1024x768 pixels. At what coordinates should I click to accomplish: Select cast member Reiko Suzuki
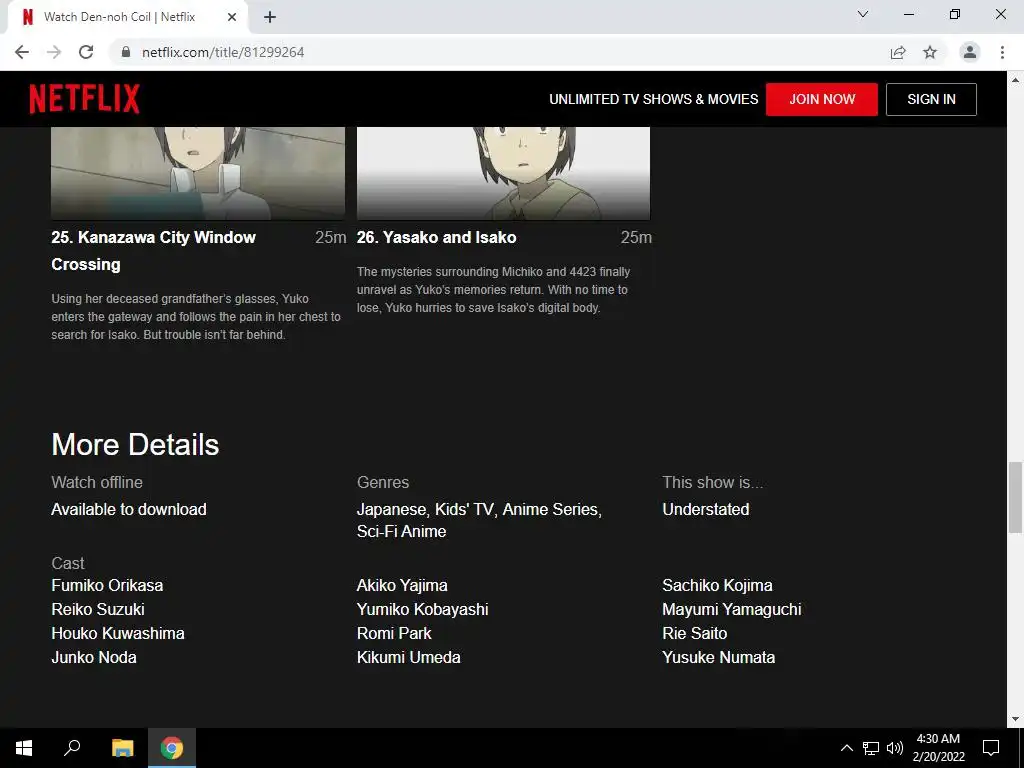pyautogui.click(x=98, y=609)
